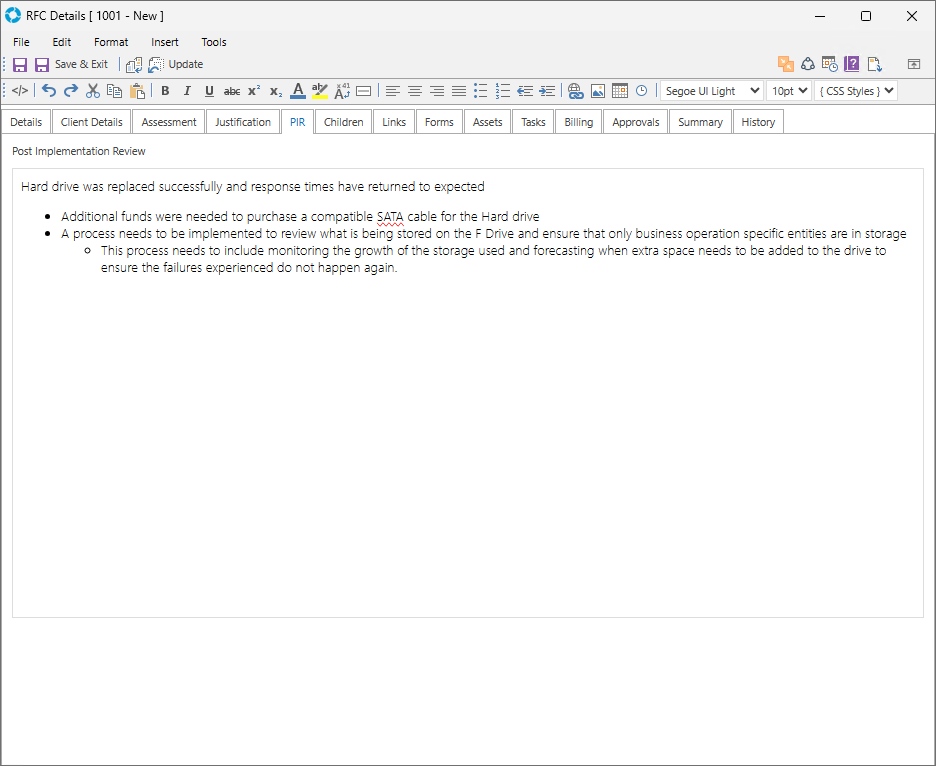
Task: Click the Cut scissors icon
Action: 93,91
